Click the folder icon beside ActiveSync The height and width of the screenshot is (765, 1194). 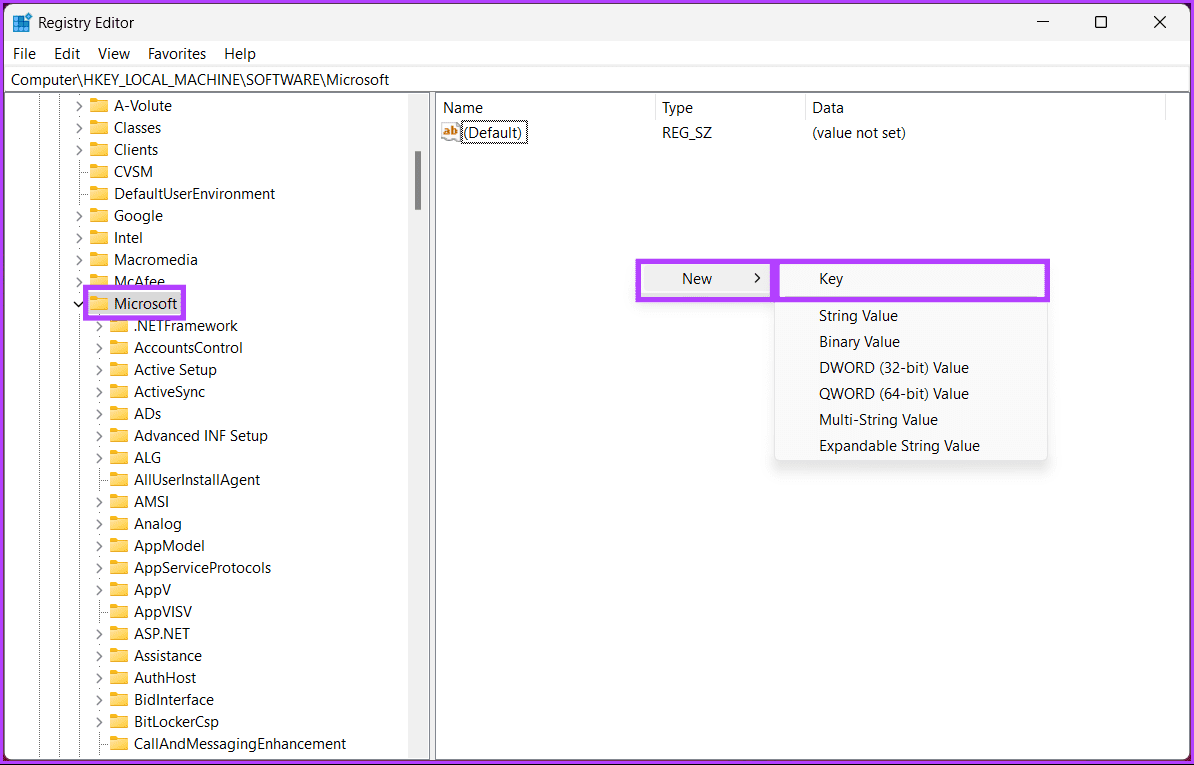(119, 392)
